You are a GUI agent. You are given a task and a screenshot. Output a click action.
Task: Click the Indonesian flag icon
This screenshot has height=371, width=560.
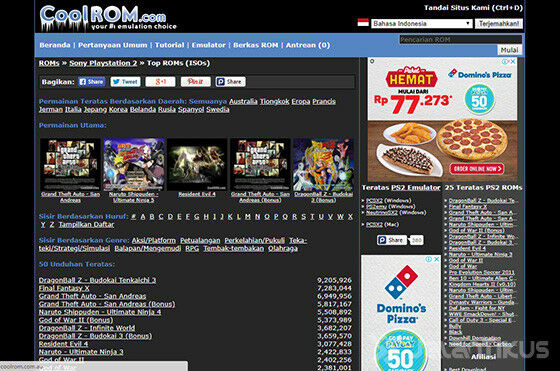point(363,22)
